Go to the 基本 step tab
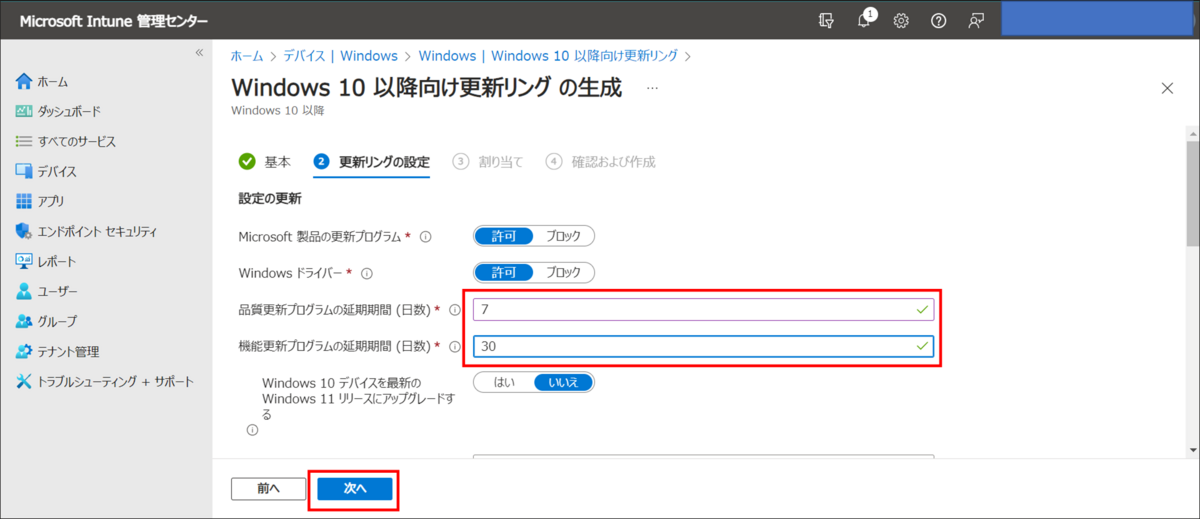Viewport: 1200px width, 519px height. [265, 162]
